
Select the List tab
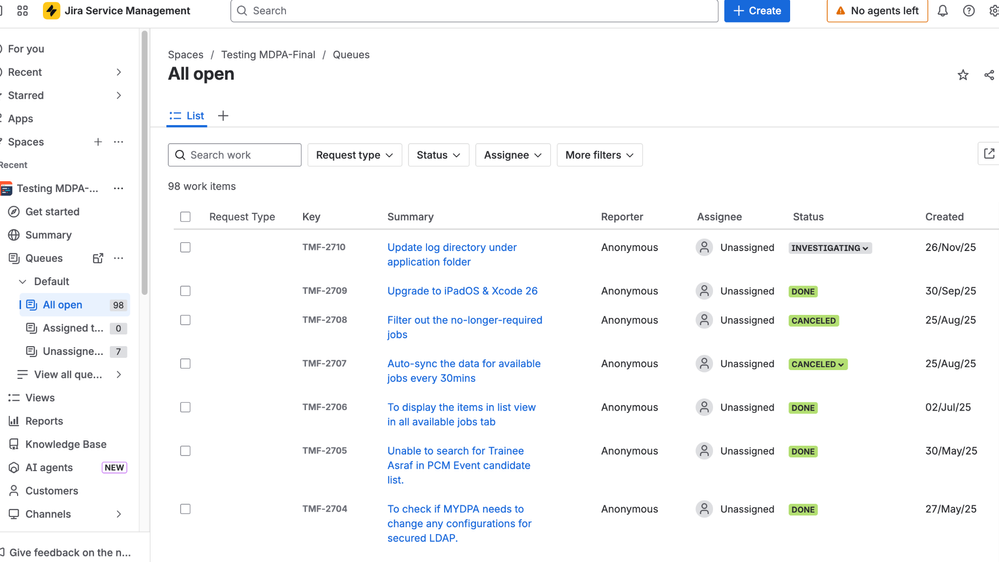[187, 116]
